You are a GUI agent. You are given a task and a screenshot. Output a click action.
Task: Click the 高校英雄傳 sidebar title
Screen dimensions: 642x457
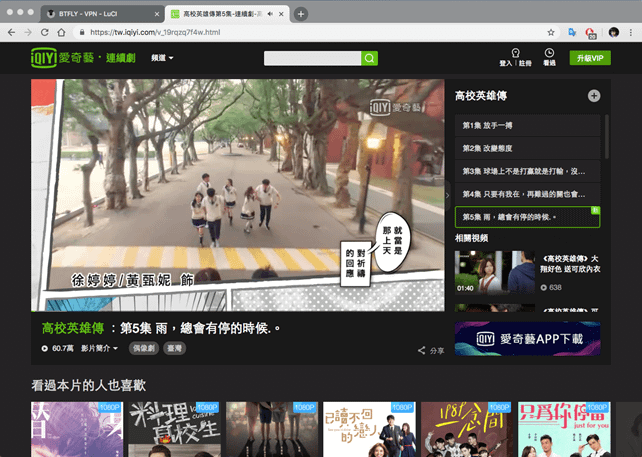[x=481, y=96]
